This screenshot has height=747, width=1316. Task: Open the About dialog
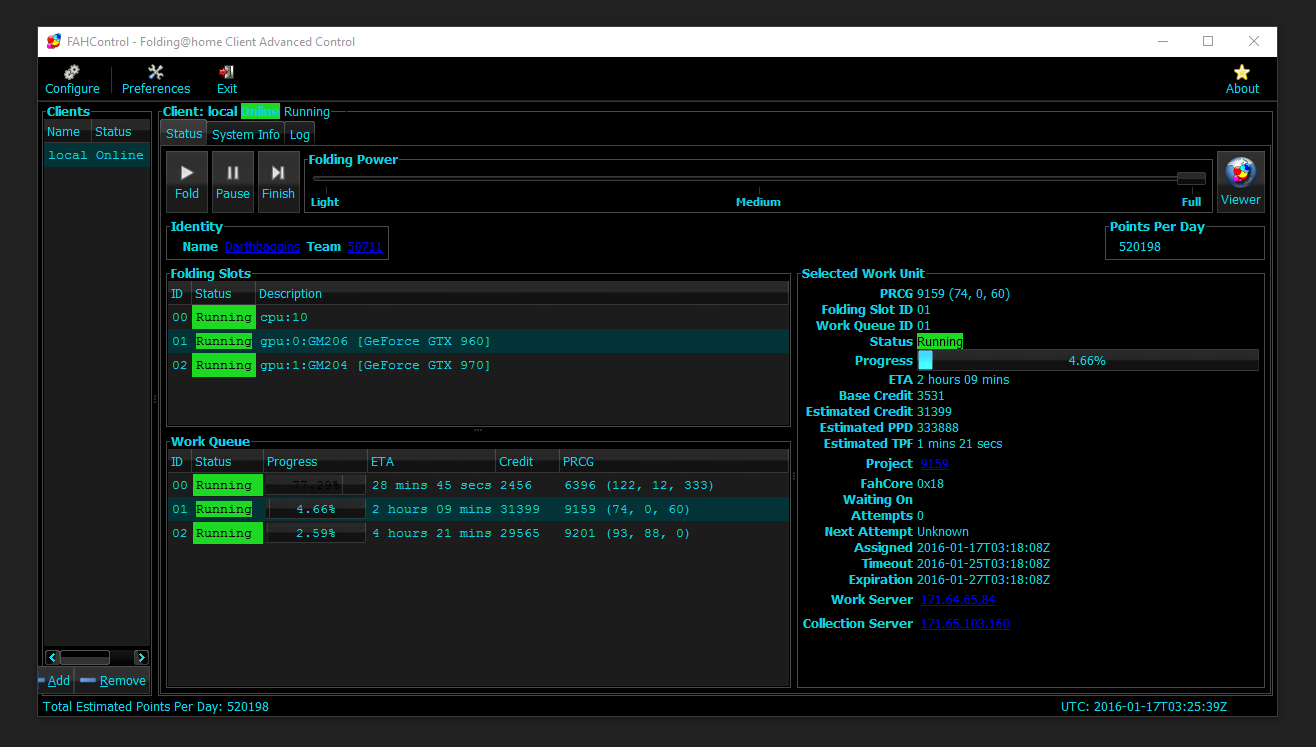[x=1242, y=80]
